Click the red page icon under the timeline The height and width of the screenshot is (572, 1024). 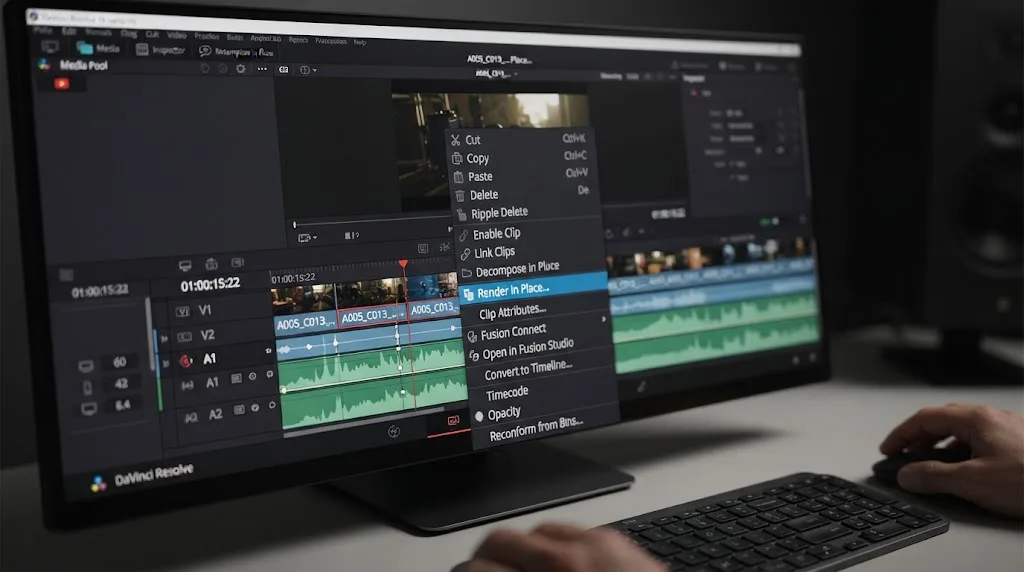[453, 421]
